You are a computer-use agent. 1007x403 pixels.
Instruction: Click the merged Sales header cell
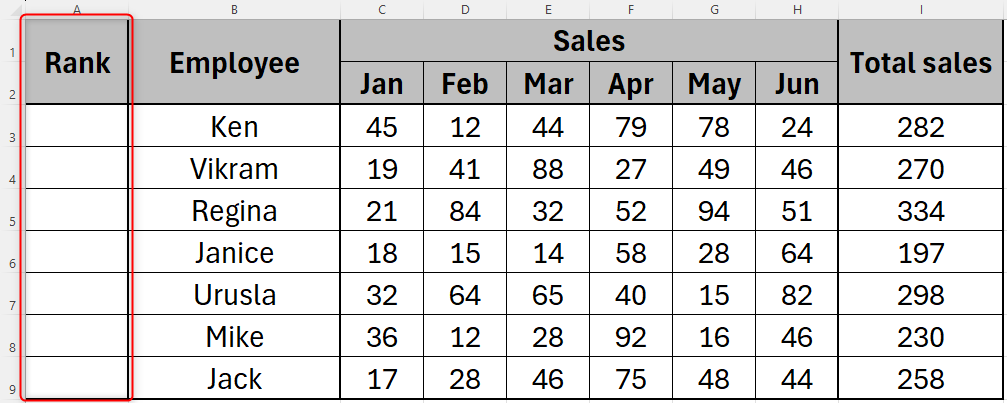click(x=588, y=41)
